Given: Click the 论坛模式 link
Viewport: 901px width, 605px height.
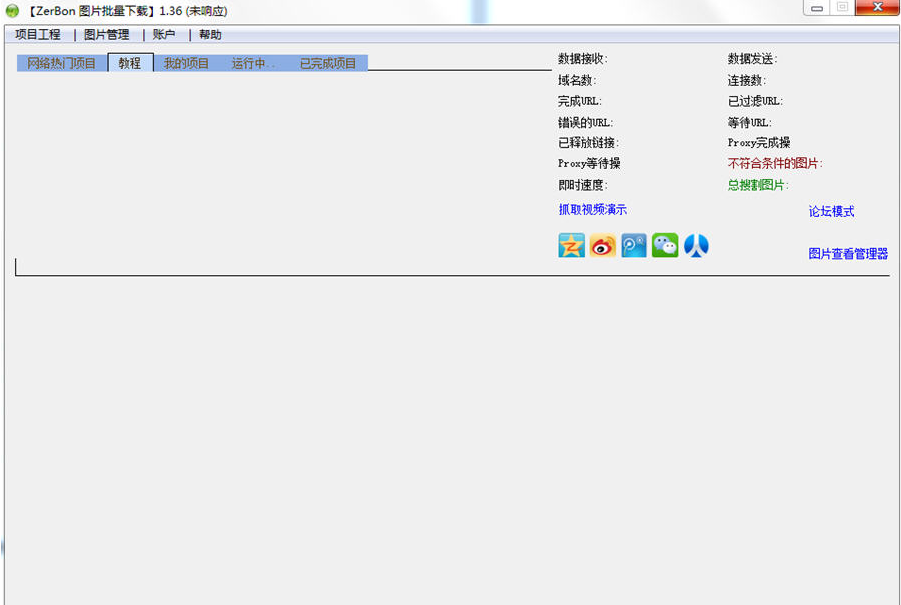Looking at the screenshot, I should 831,211.
